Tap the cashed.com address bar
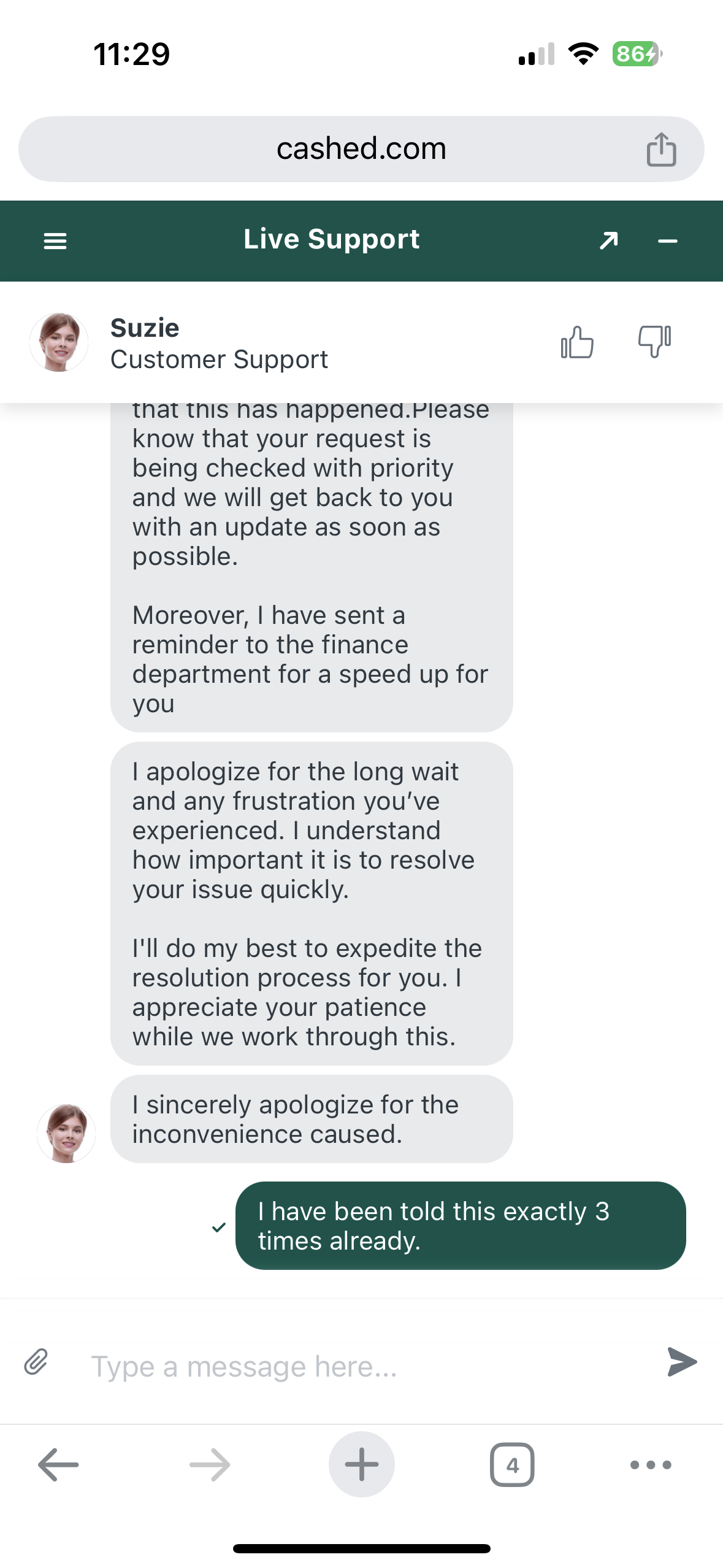Screen dimensions: 723x1568 click(x=361, y=149)
